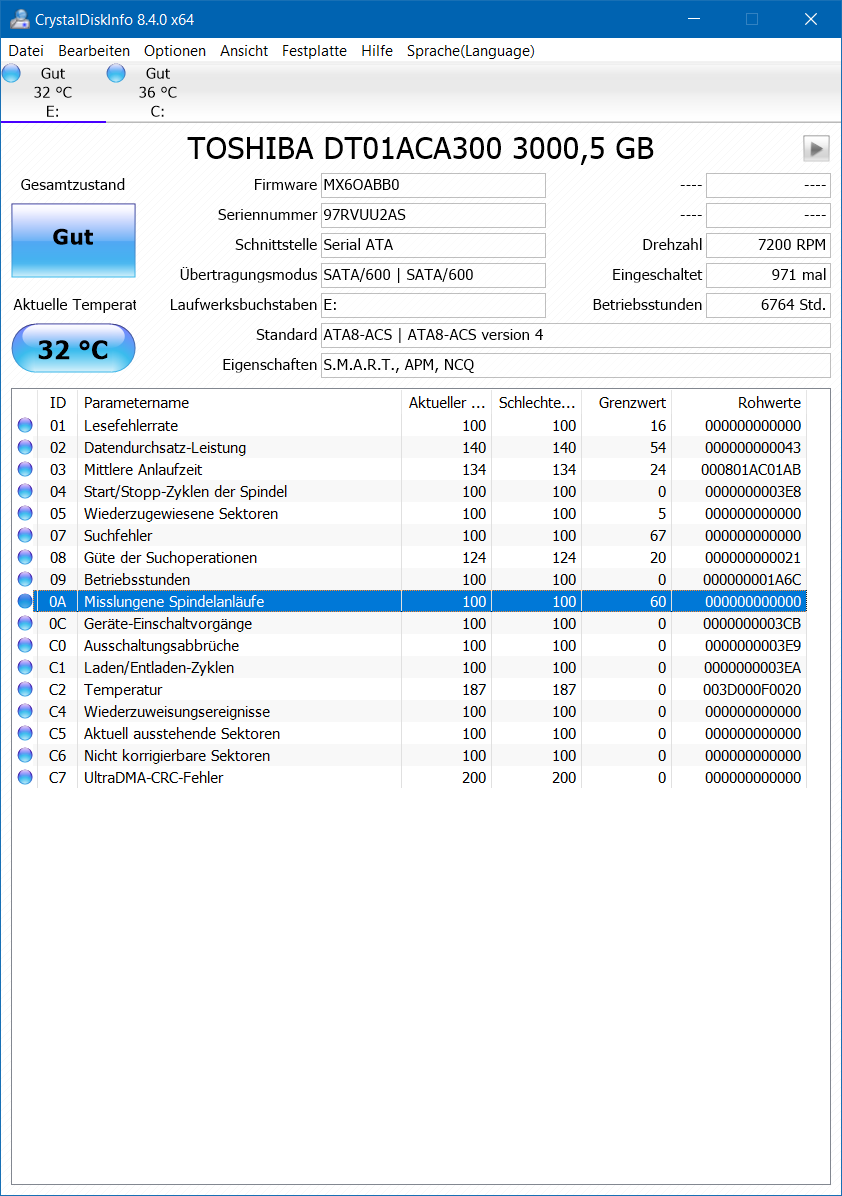Close the CrystalDiskInfo window
842x1196 pixels.
click(x=811, y=19)
